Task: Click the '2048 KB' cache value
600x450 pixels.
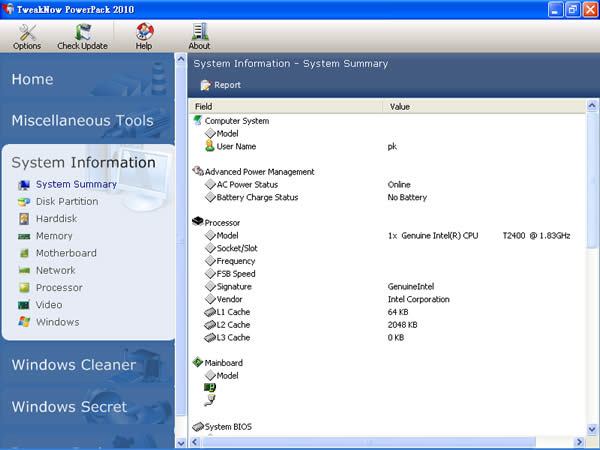Action: pyautogui.click(x=402, y=324)
